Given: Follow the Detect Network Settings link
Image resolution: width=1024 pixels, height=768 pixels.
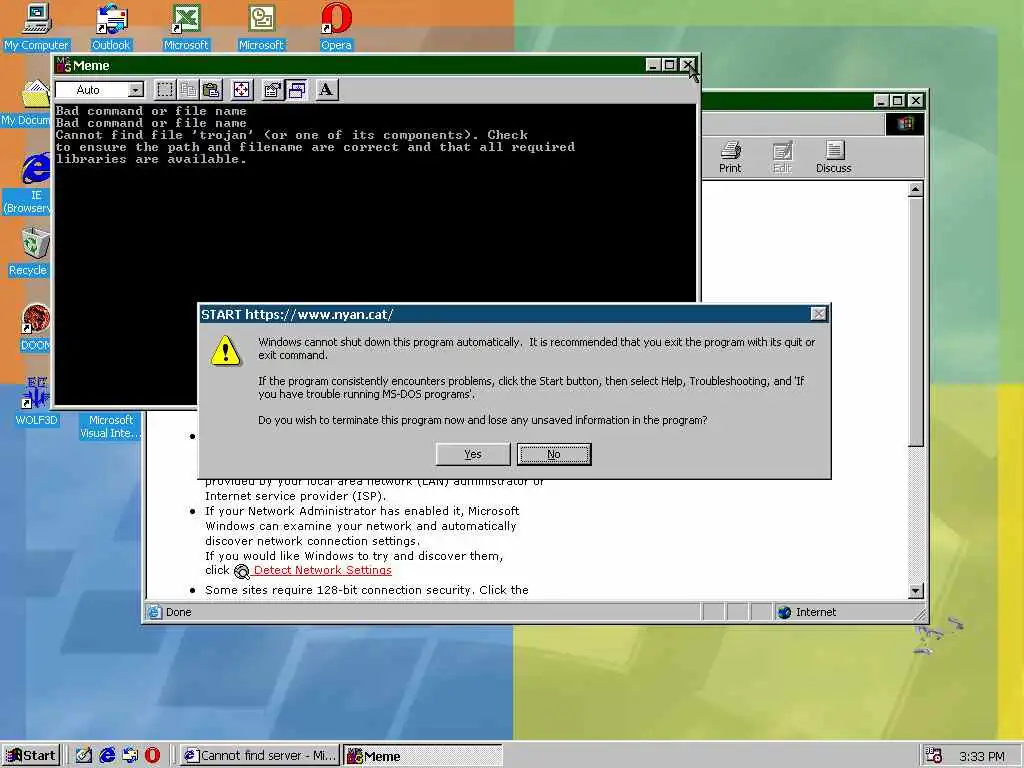Looking at the screenshot, I should [x=323, y=570].
